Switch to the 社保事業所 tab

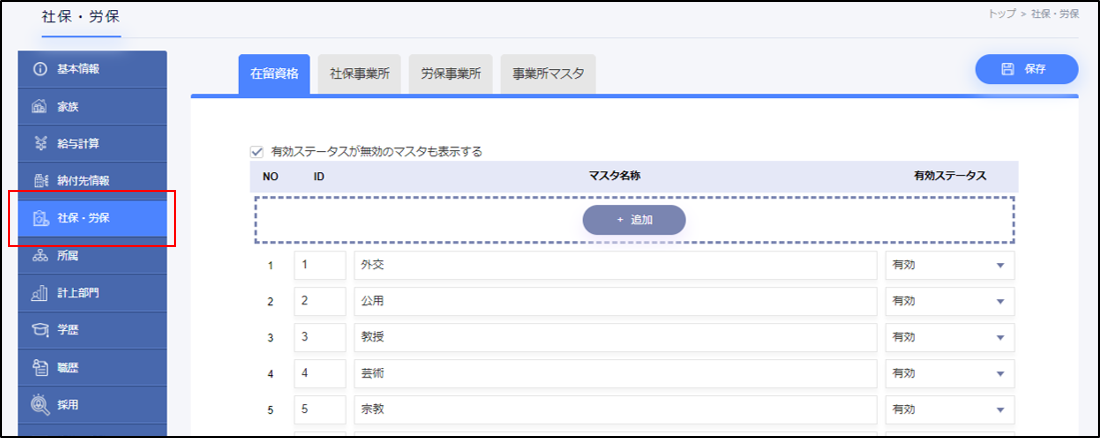[x=359, y=73]
